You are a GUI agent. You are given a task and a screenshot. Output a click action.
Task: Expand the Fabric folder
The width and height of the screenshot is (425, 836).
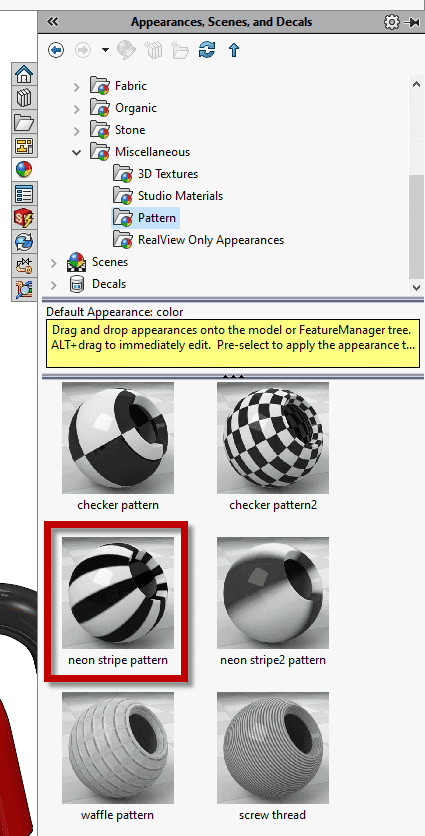[x=77, y=86]
